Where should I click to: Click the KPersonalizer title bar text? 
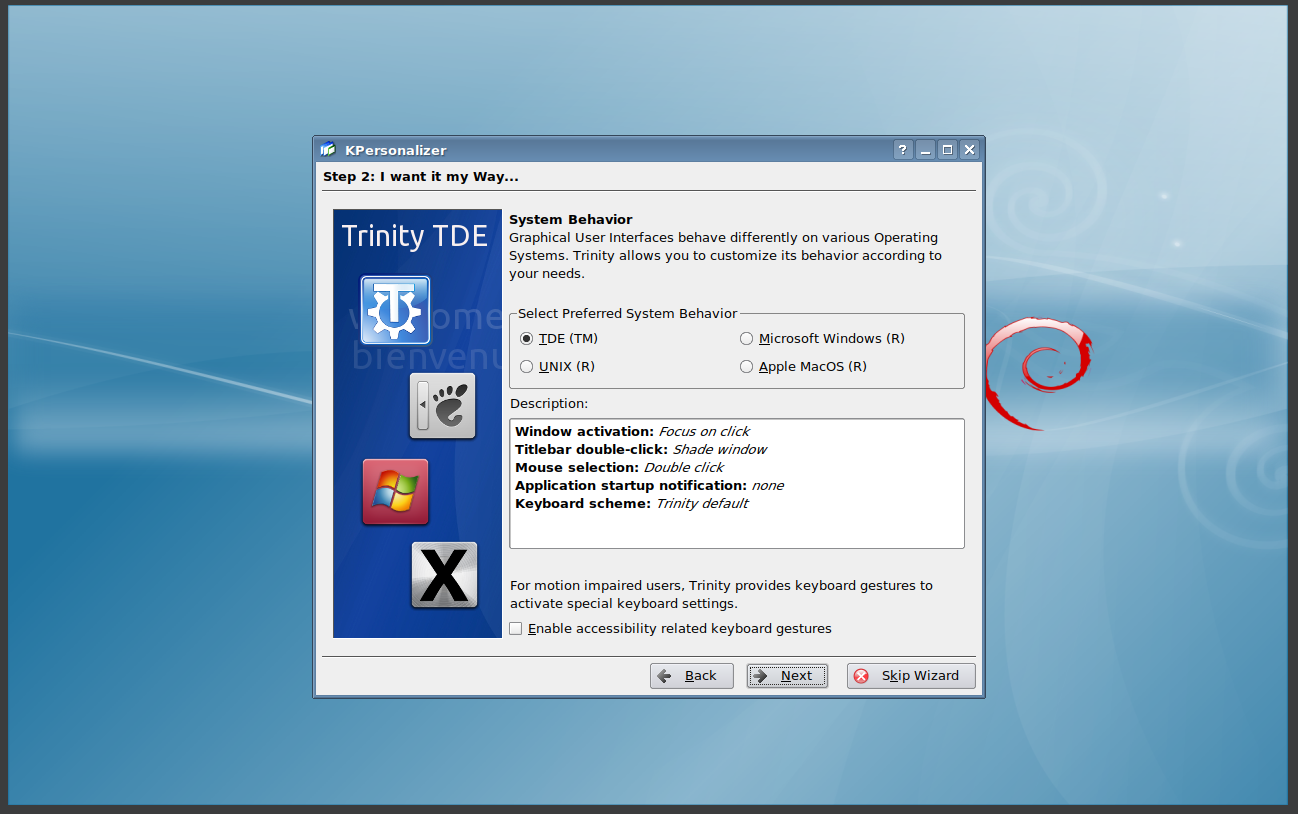click(x=396, y=150)
